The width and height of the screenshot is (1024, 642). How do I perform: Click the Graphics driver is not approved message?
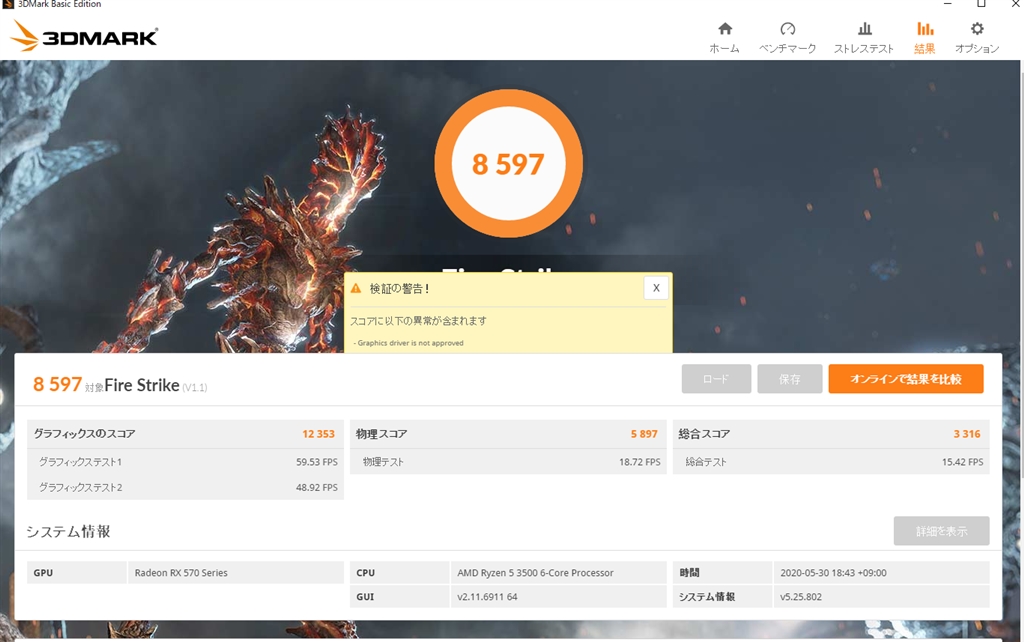410,343
